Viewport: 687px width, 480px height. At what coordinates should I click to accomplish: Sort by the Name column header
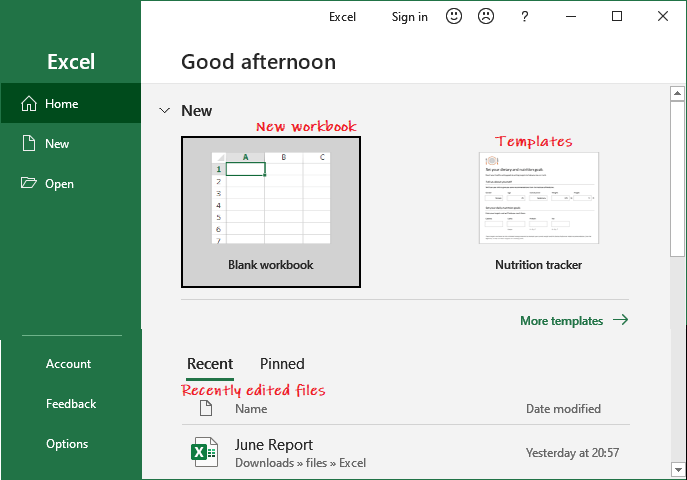coord(251,409)
